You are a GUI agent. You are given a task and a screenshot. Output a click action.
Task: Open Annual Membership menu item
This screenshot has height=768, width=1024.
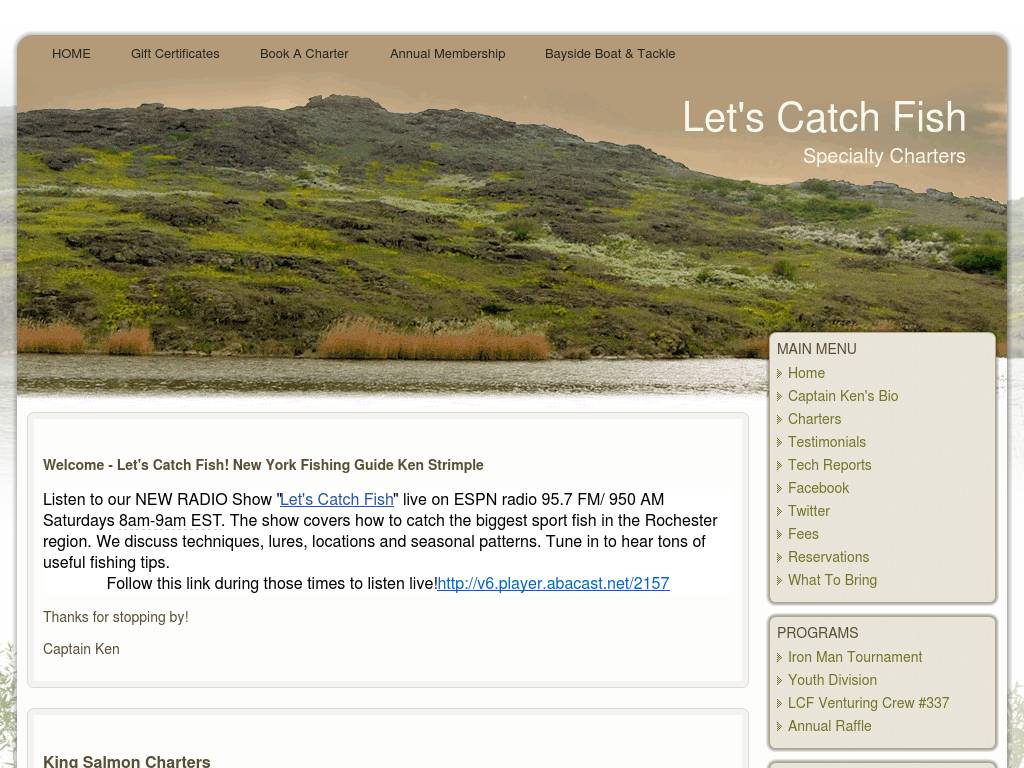click(447, 54)
